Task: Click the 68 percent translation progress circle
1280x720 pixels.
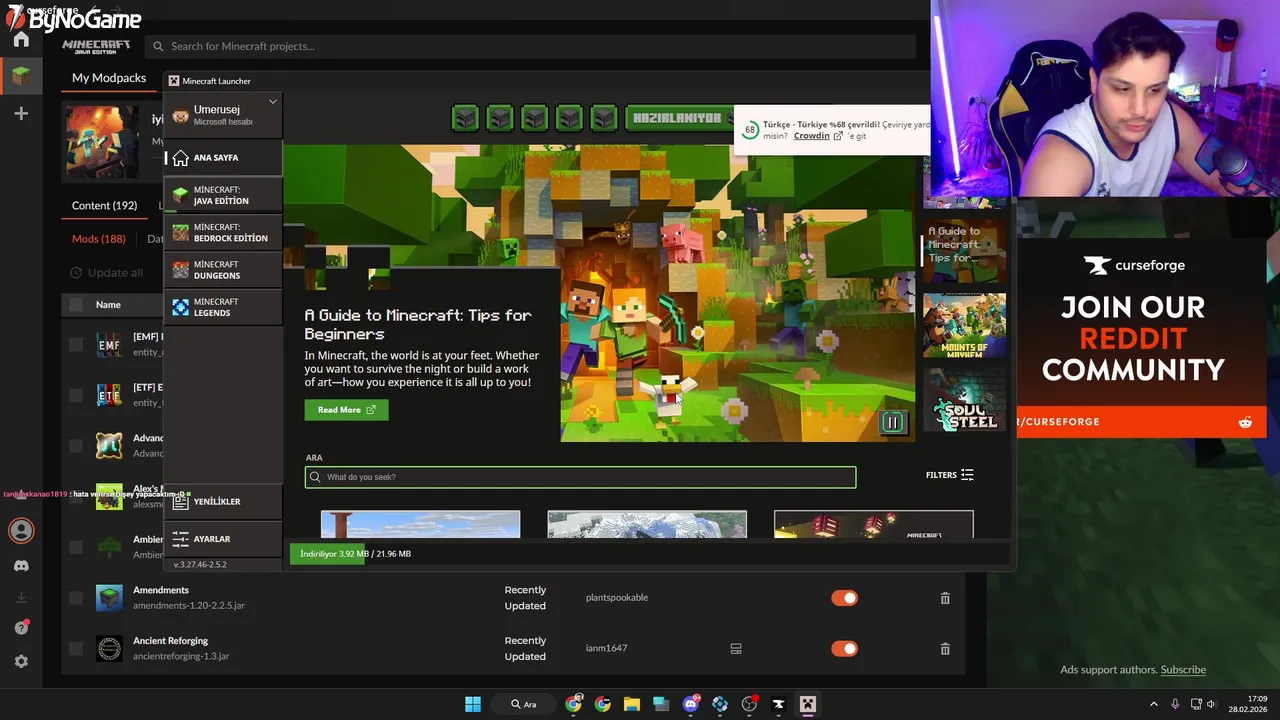Action: pyautogui.click(x=750, y=130)
